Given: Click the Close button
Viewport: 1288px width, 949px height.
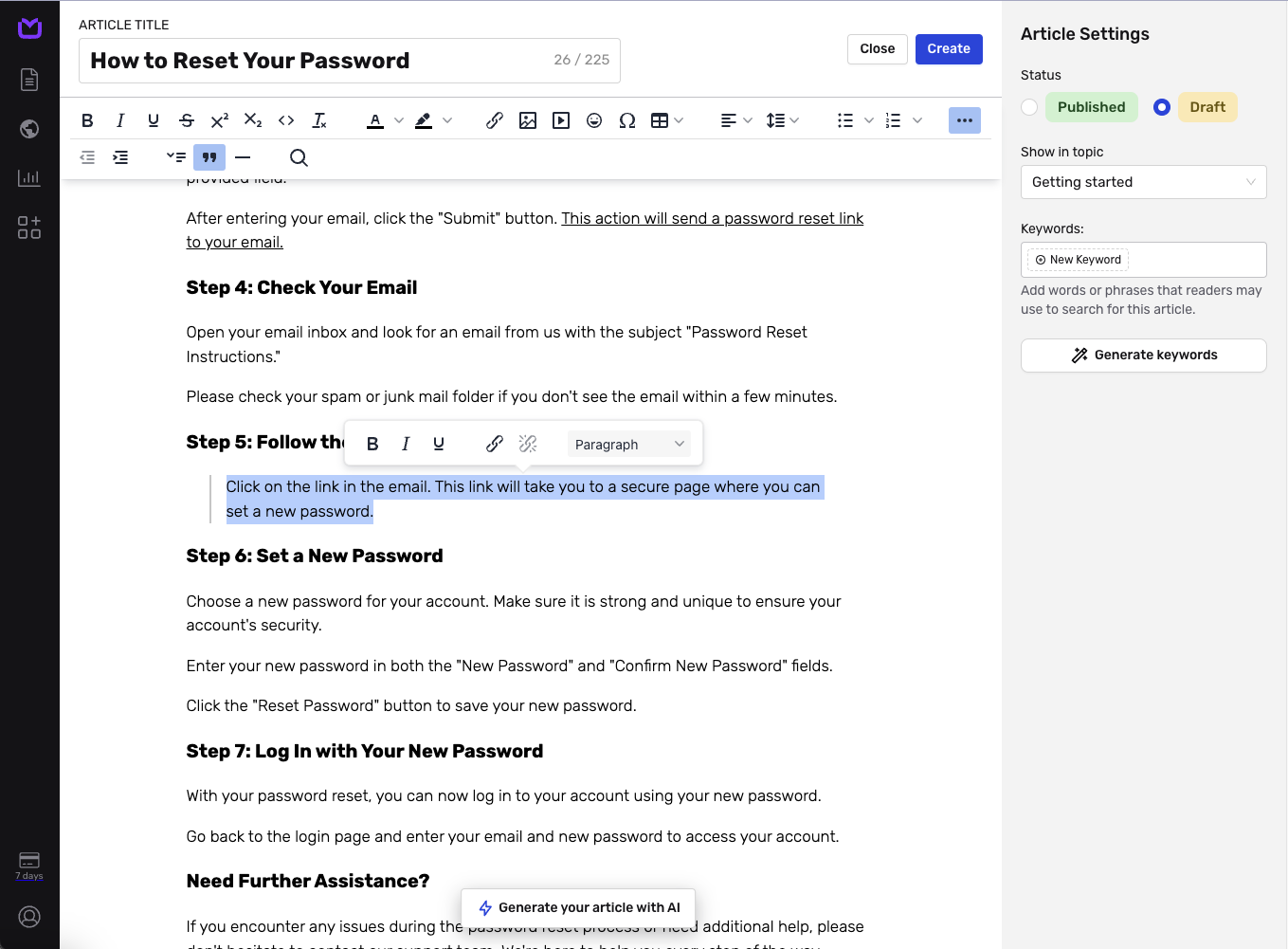Looking at the screenshot, I should [878, 48].
